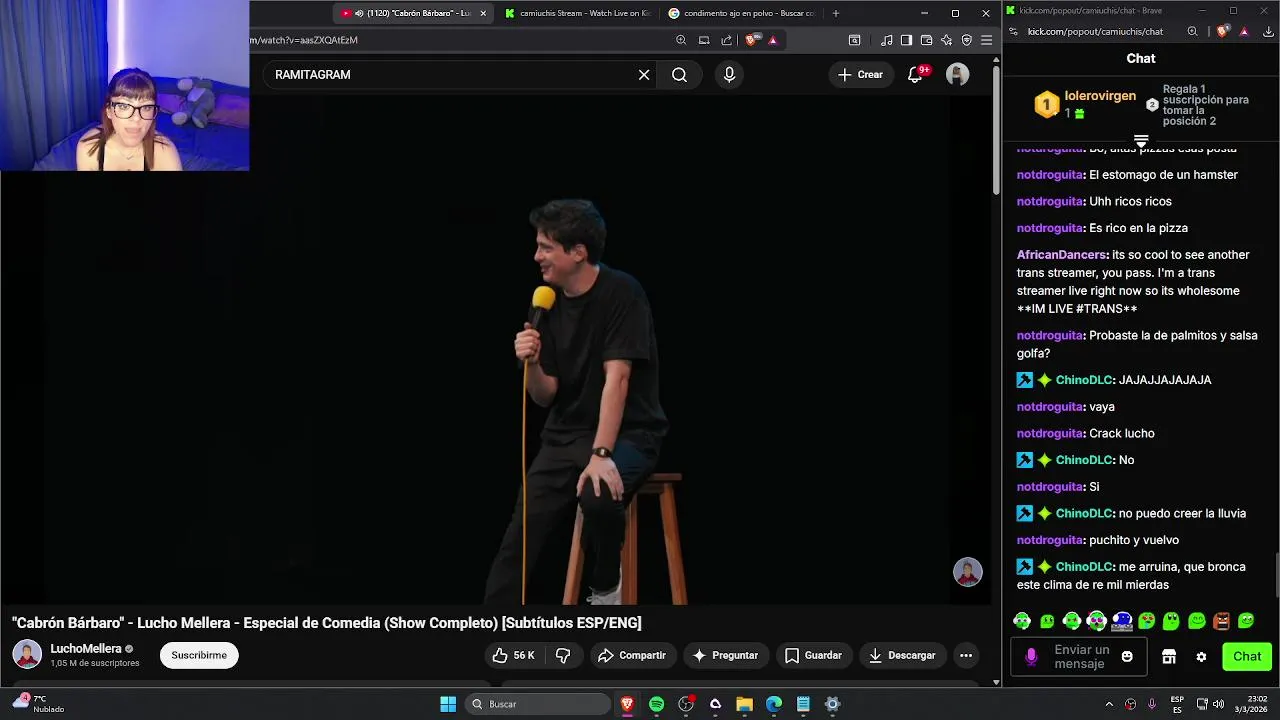Open the emoji picker smiley

1127,657
